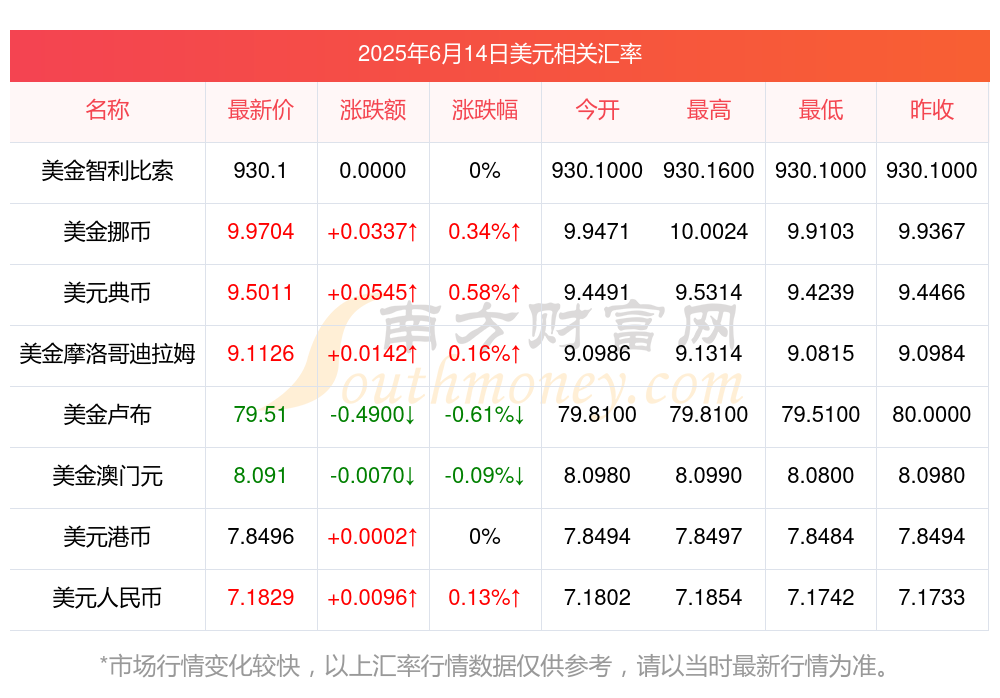1000x698 pixels.
Task: Click the 今开 column header
Action: (597, 110)
